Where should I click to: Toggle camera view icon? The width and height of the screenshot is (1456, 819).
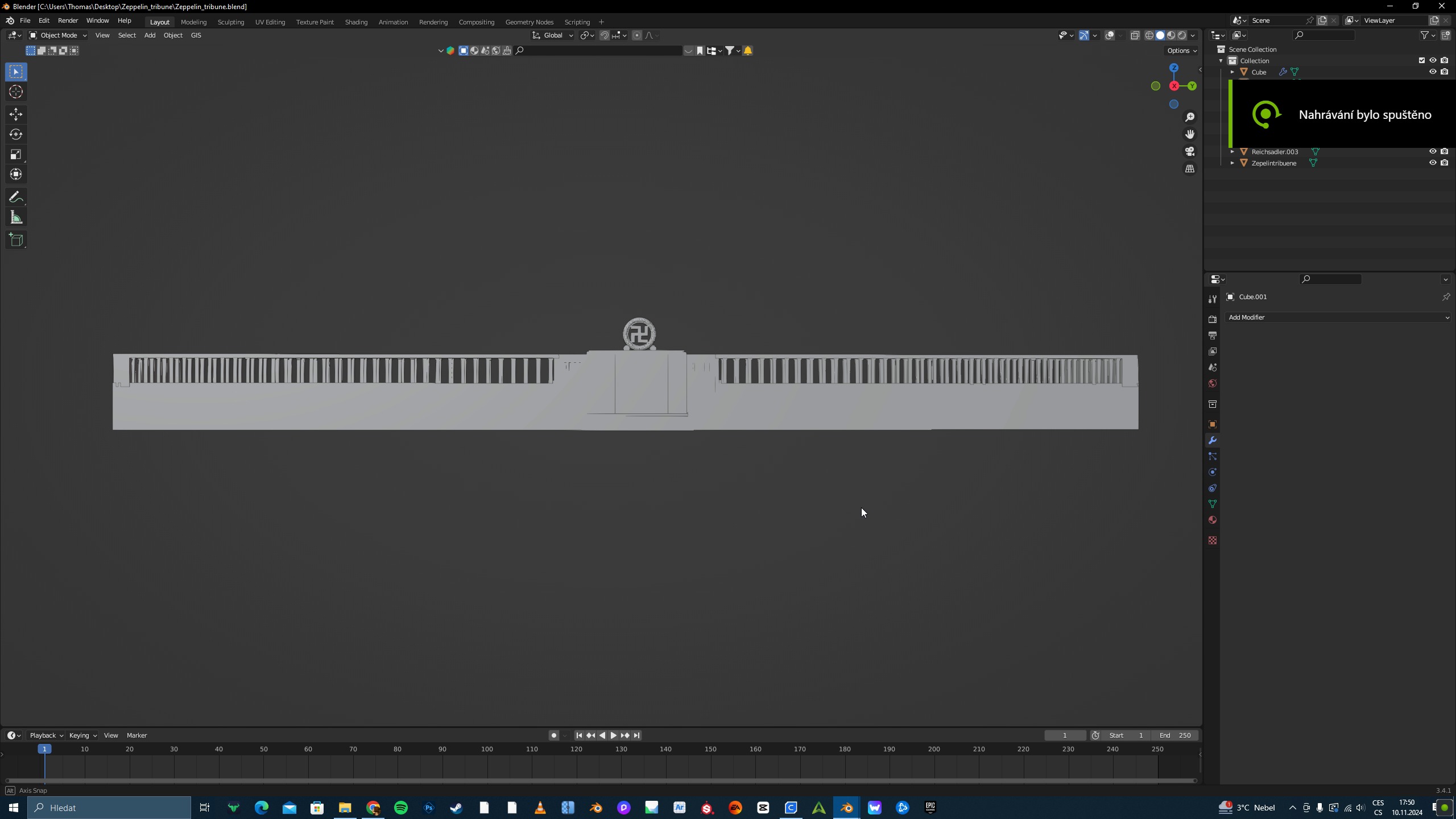pos(1190,151)
